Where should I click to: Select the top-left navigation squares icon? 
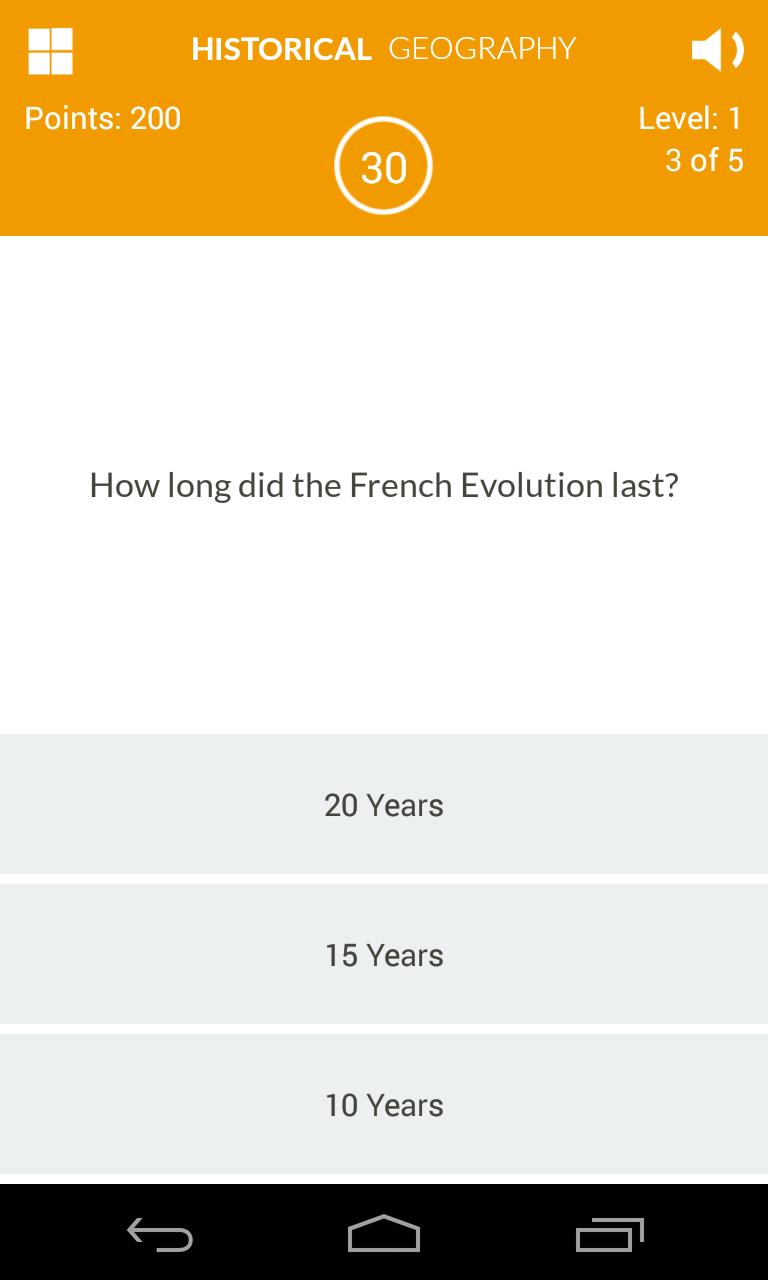point(51,50)
